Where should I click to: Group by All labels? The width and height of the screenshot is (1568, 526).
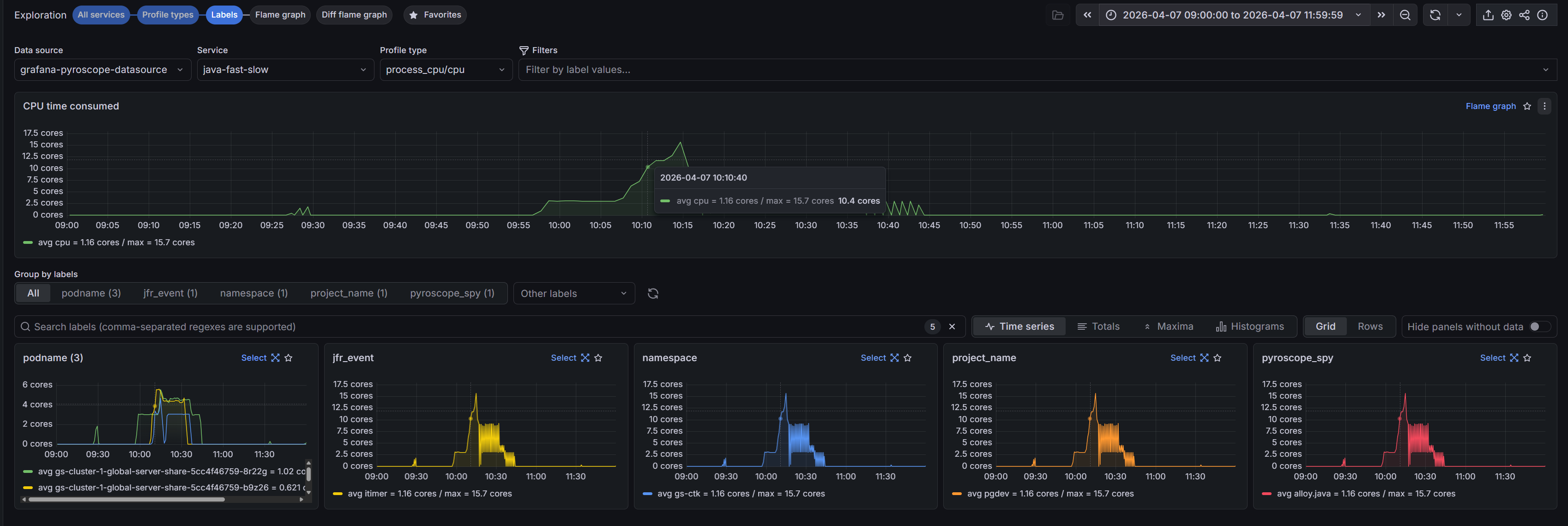coord(34,293)
